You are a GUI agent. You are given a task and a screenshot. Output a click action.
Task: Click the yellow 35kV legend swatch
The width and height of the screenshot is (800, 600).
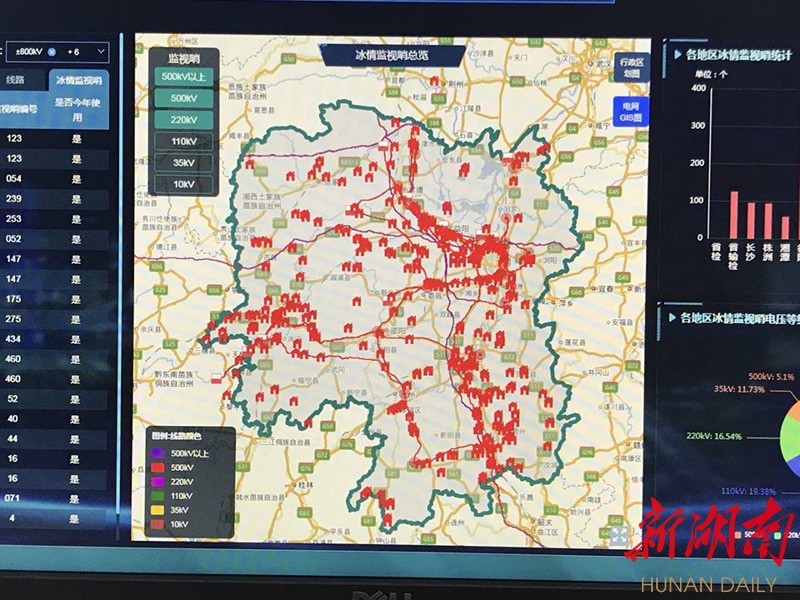158,509
